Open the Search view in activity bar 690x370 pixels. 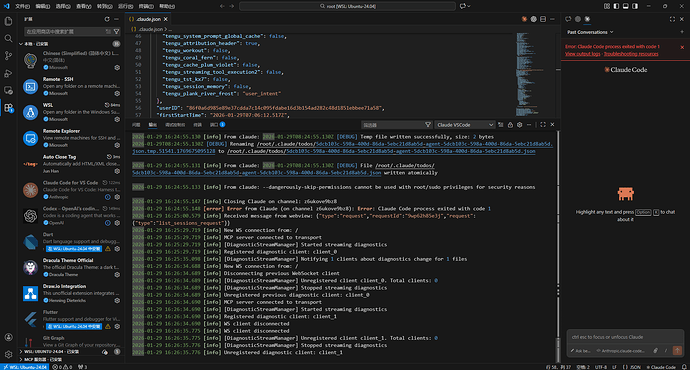tap(8, 39)
